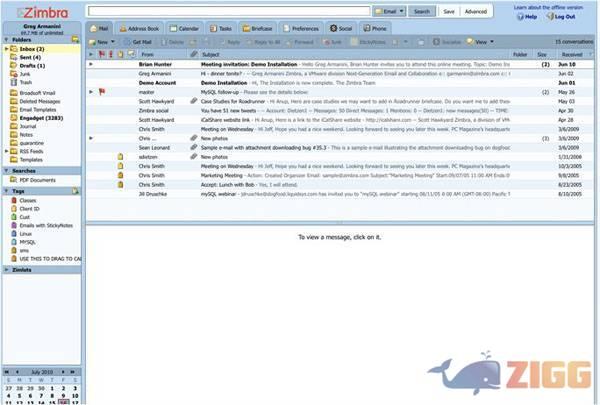
Task: Click the Search button
Action: click(422, 12)
